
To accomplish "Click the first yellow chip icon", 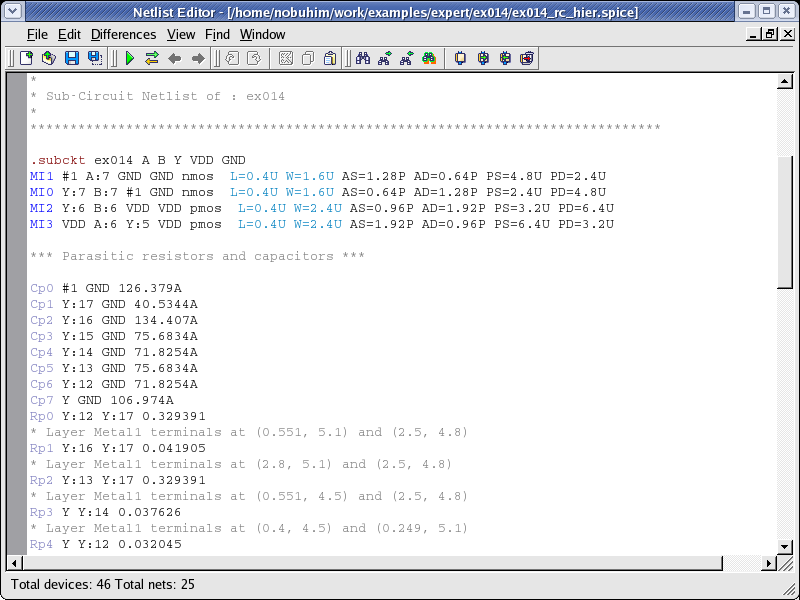I will click(460, 58).
